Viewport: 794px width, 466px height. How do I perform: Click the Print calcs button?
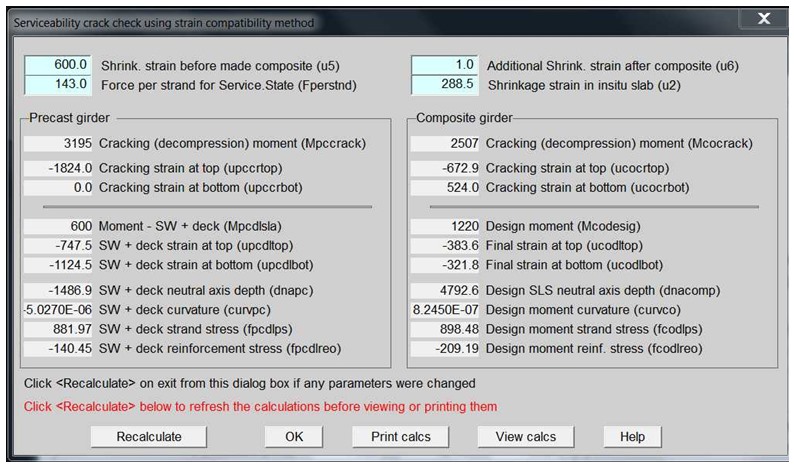pos(401,437)
